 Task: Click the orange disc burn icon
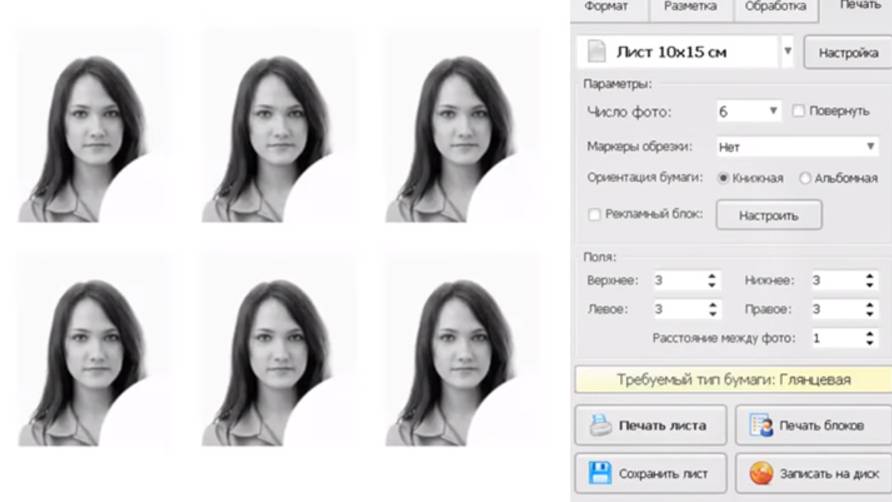pyautogui.click(x=761, y=473)
